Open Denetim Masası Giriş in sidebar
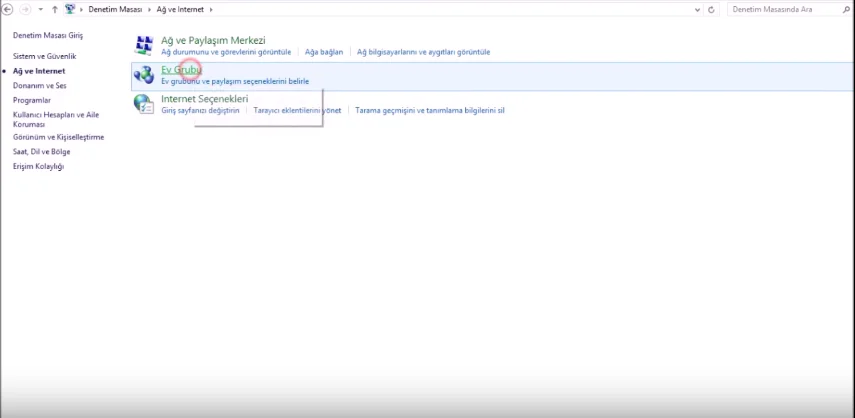This screenshot has height=418, width=855. [x=48, y=35]
